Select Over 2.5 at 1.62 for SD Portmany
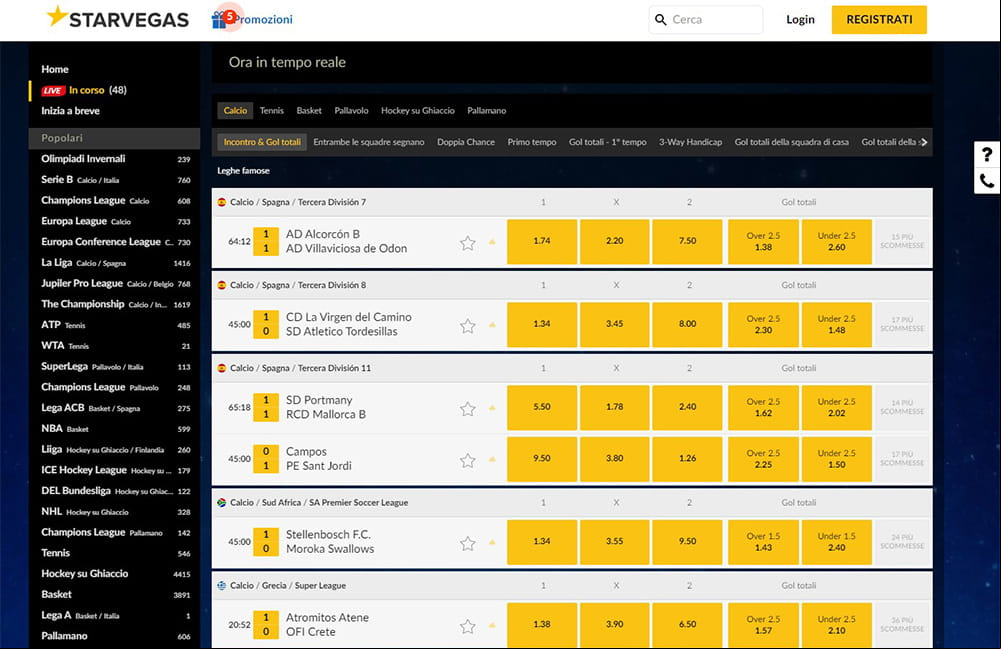 coord(764,407)
